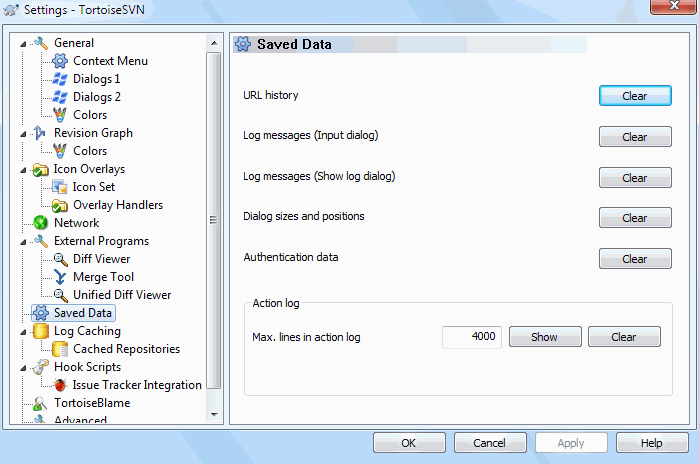
Task: Click the Log Caching database icon
Action: point(41,331)
